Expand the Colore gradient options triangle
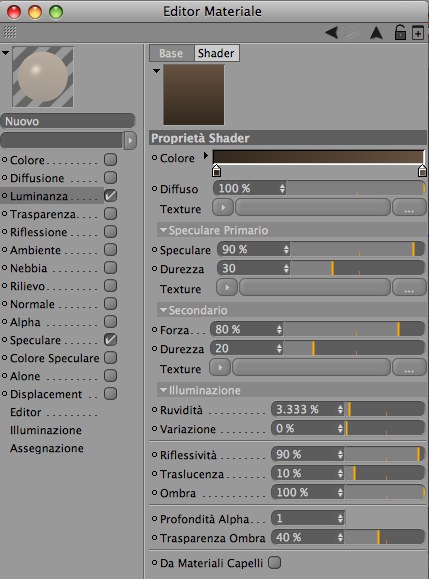 (206, 156)
